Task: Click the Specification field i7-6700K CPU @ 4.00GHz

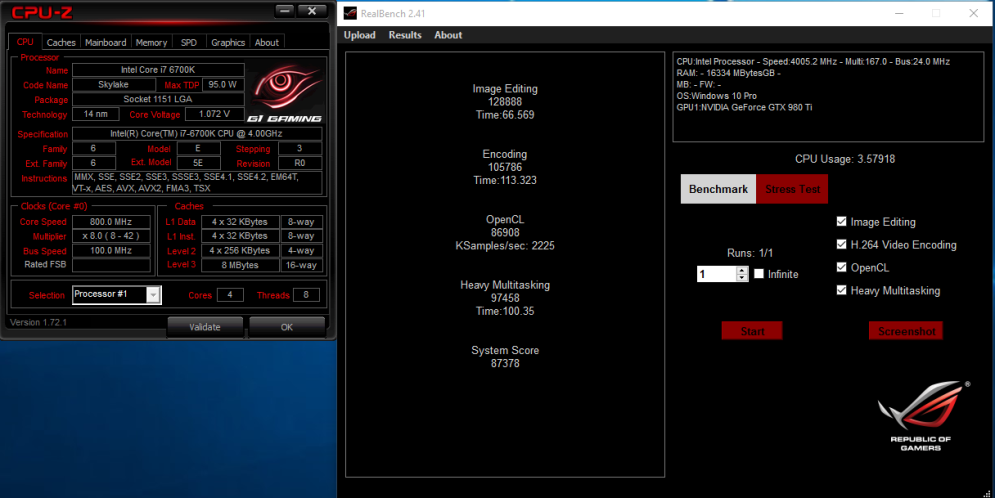Action: 197,134
